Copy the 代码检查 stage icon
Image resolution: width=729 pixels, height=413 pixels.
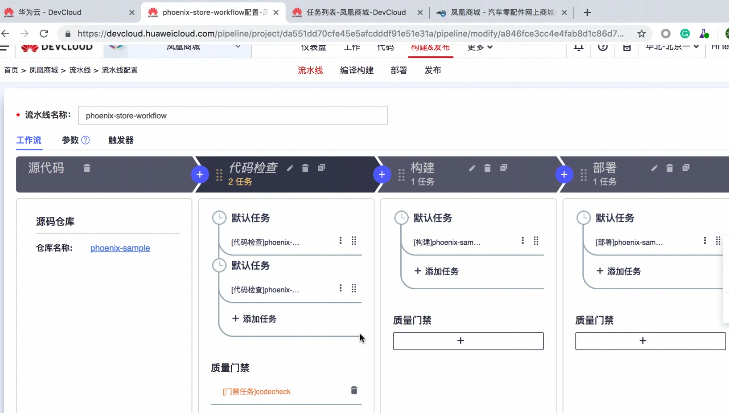tap(321, 167)
